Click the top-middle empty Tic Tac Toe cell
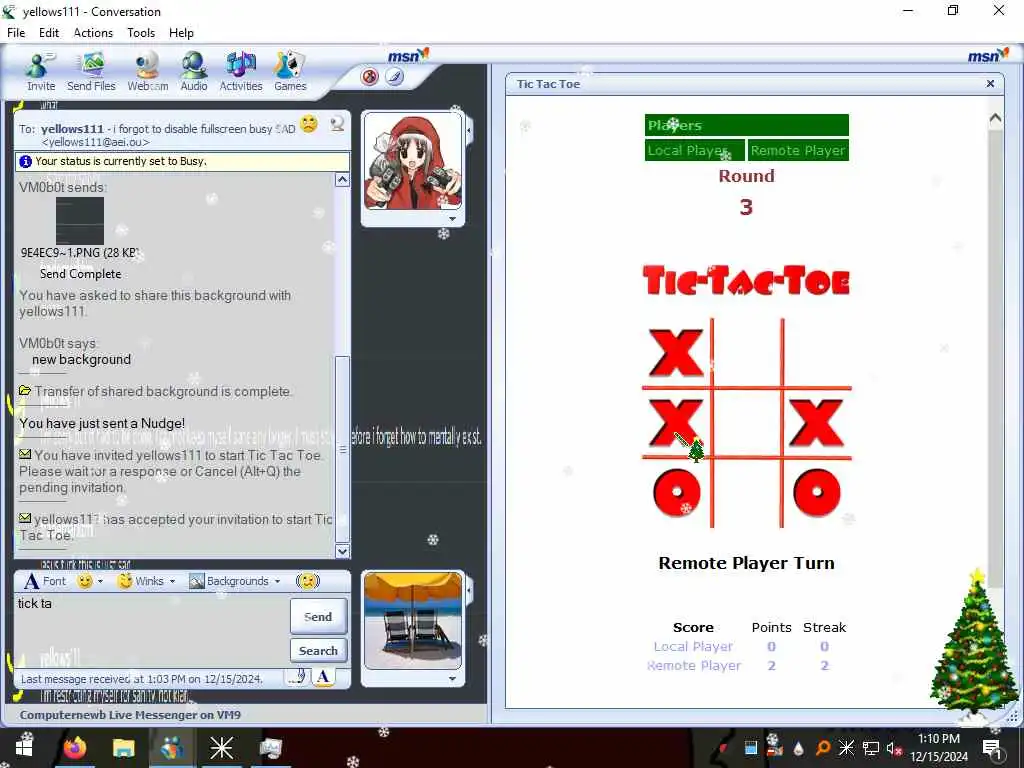The width and height of the screenshot is (1024, 768). coord(746,353)
